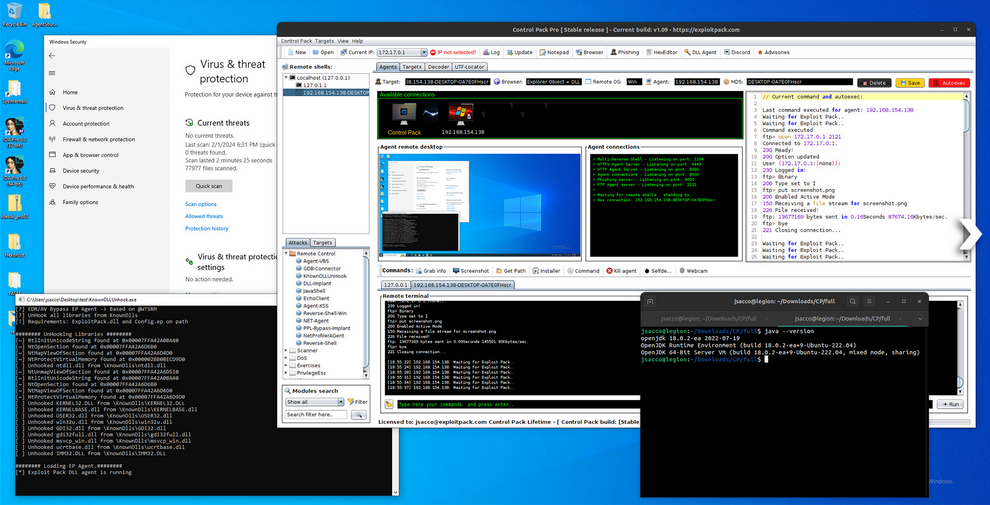The width and height of the screenshot is (990, 505).
Task: Click Kill agent in the Commands bar
Action: click(622, 270)
